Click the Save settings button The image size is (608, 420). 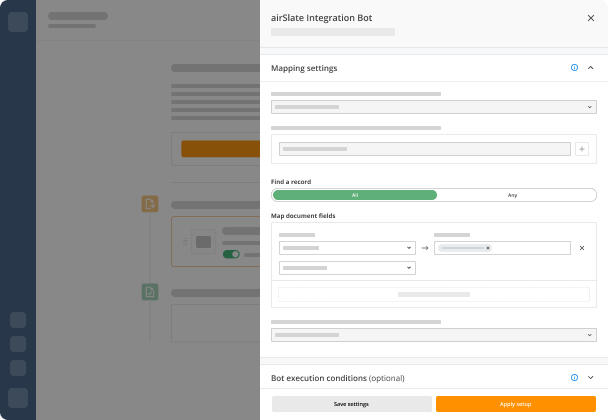point(351,404)
